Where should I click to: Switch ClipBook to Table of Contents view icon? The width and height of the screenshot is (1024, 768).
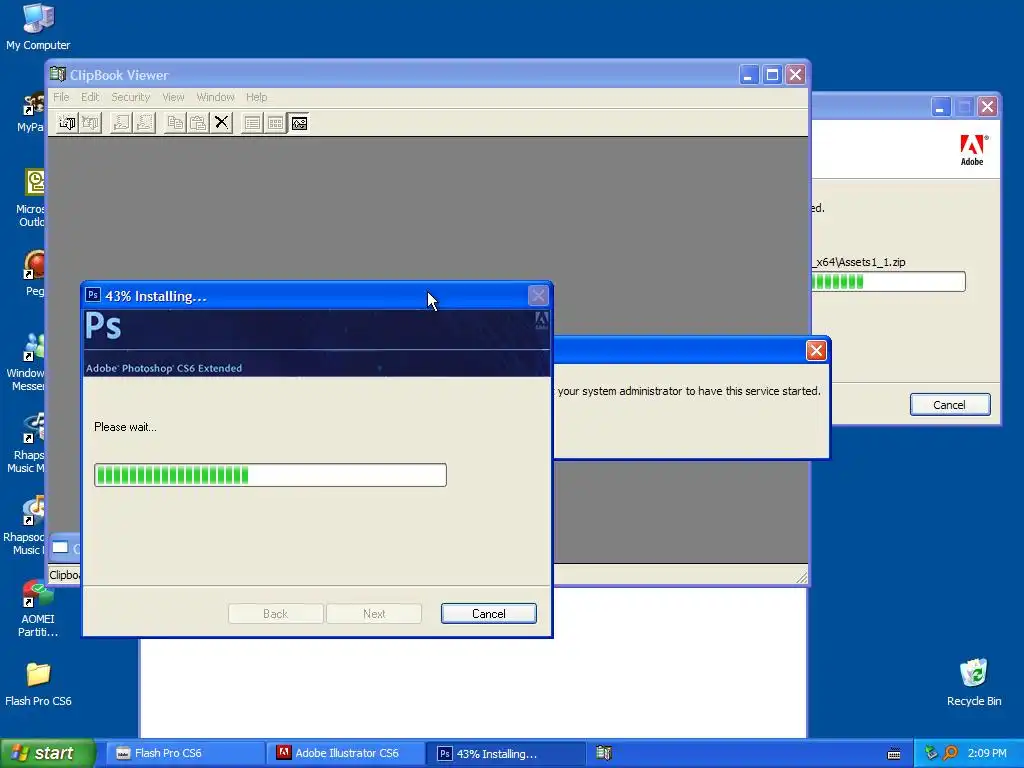(252, 123)
